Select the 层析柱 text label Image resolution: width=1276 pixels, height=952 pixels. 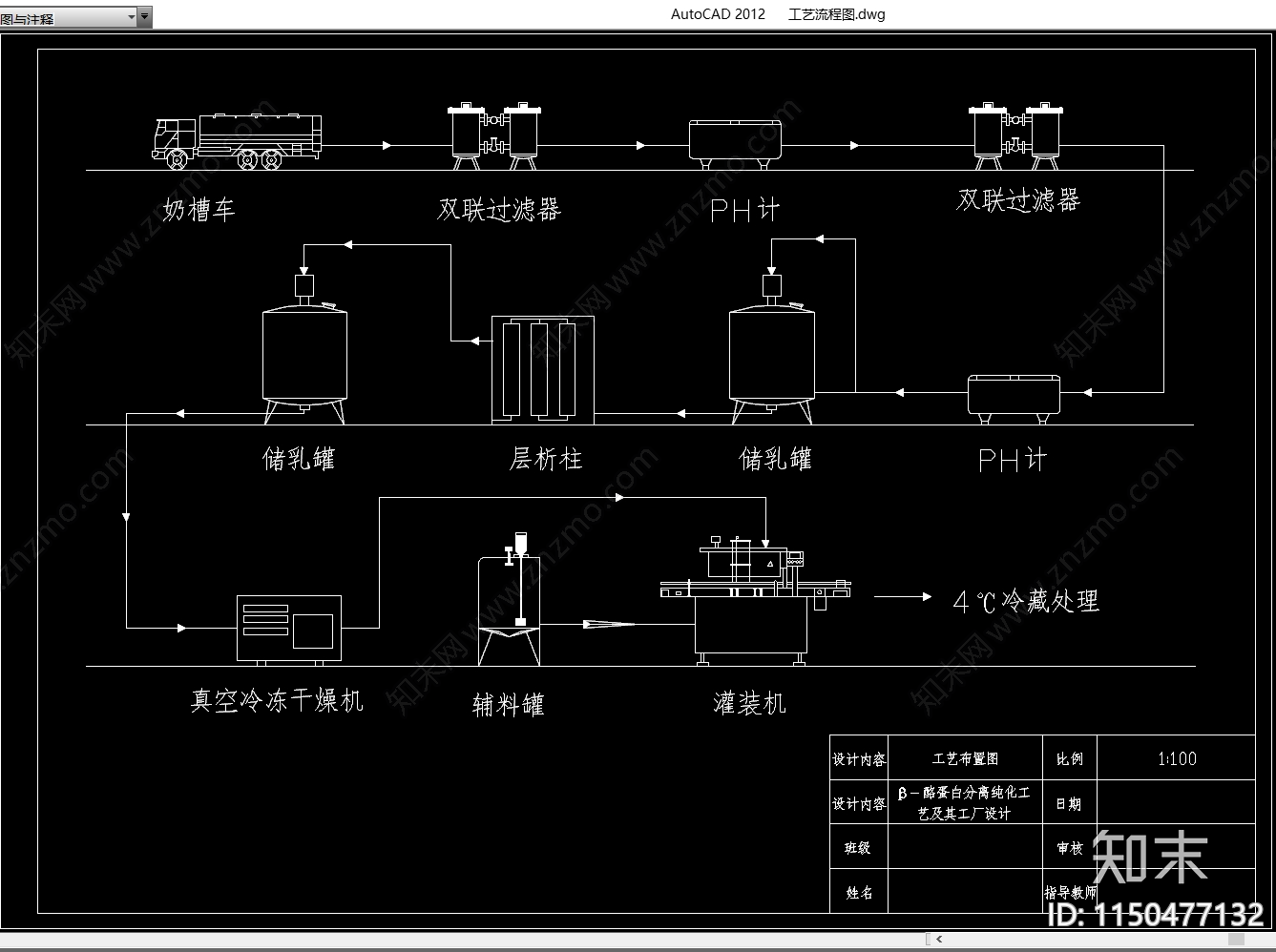546,459
